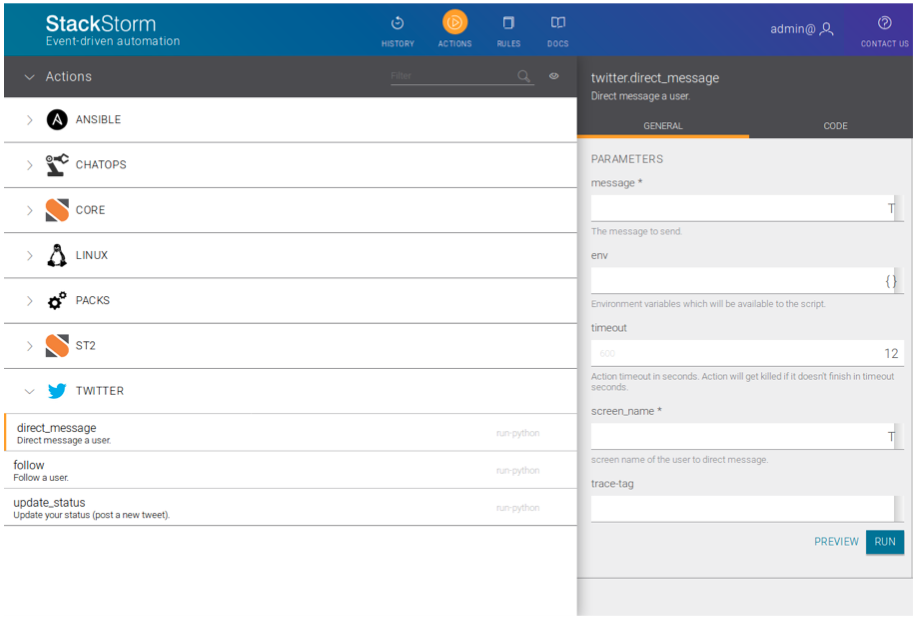
Task: Select the General tab
Action: 662,126
